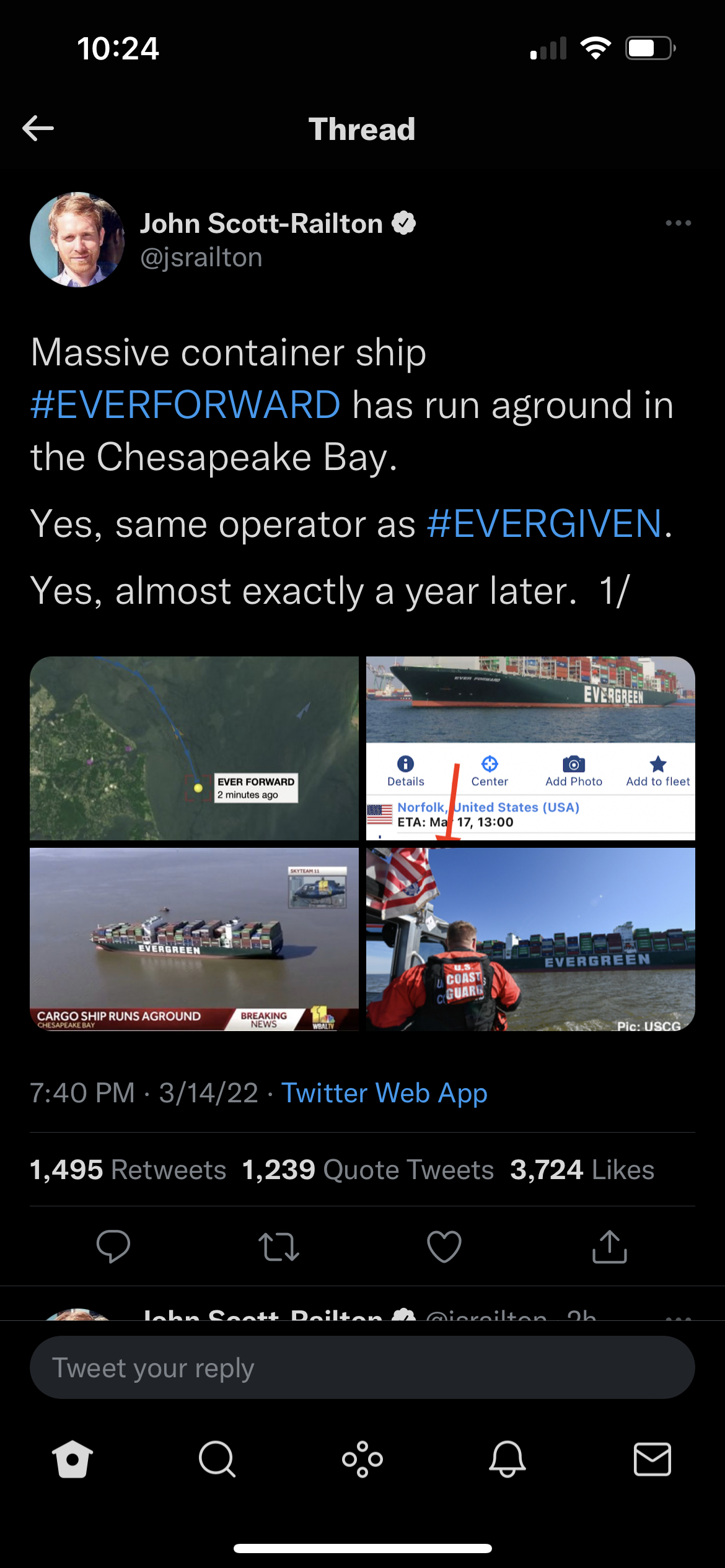Open the Notifications bell tab
725x1568 pixels.
coord(507,1459)
